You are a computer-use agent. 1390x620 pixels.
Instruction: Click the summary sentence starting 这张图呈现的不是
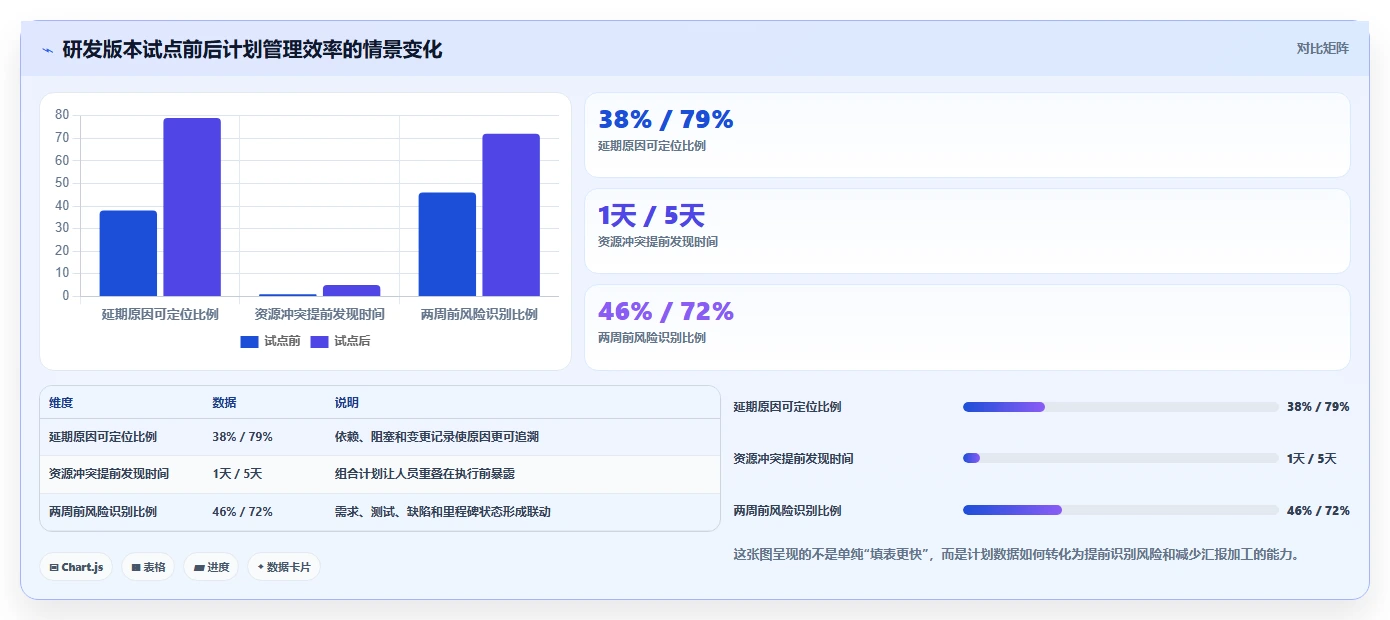(1016, 554)
